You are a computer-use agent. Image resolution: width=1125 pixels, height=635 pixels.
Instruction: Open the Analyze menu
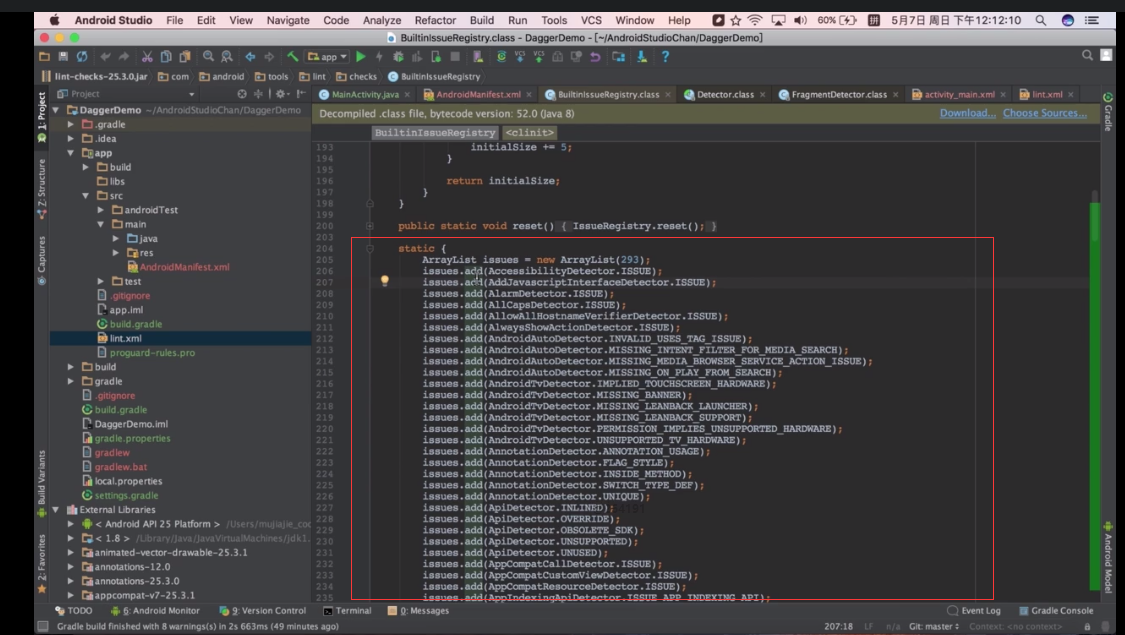pos(382,20)
